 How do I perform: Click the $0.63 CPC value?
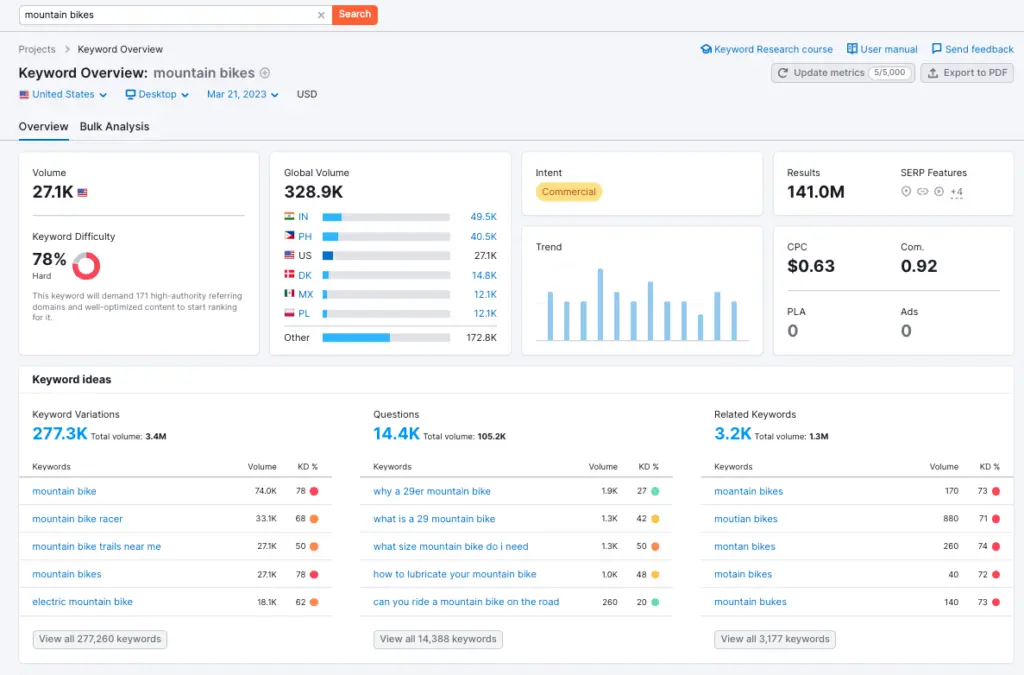810,266
